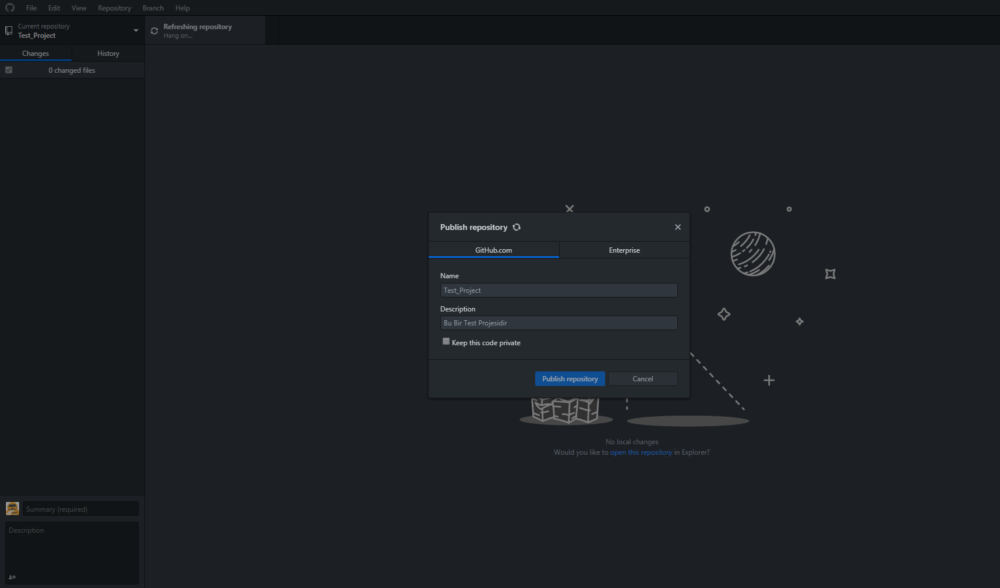Click the open this repository link
The width and height of the screenshot is (1000, 588).
642,451
